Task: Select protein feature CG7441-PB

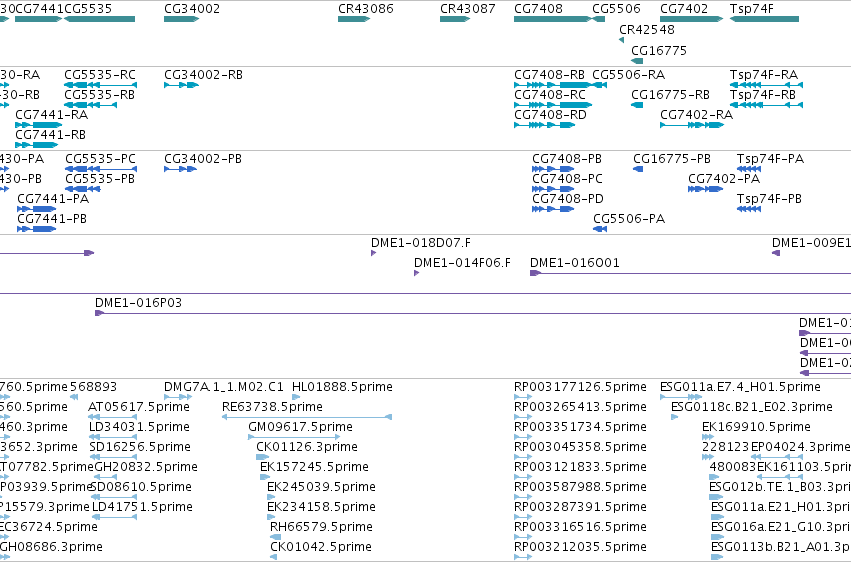Action: pyautogui.click(x=36, y=229)
